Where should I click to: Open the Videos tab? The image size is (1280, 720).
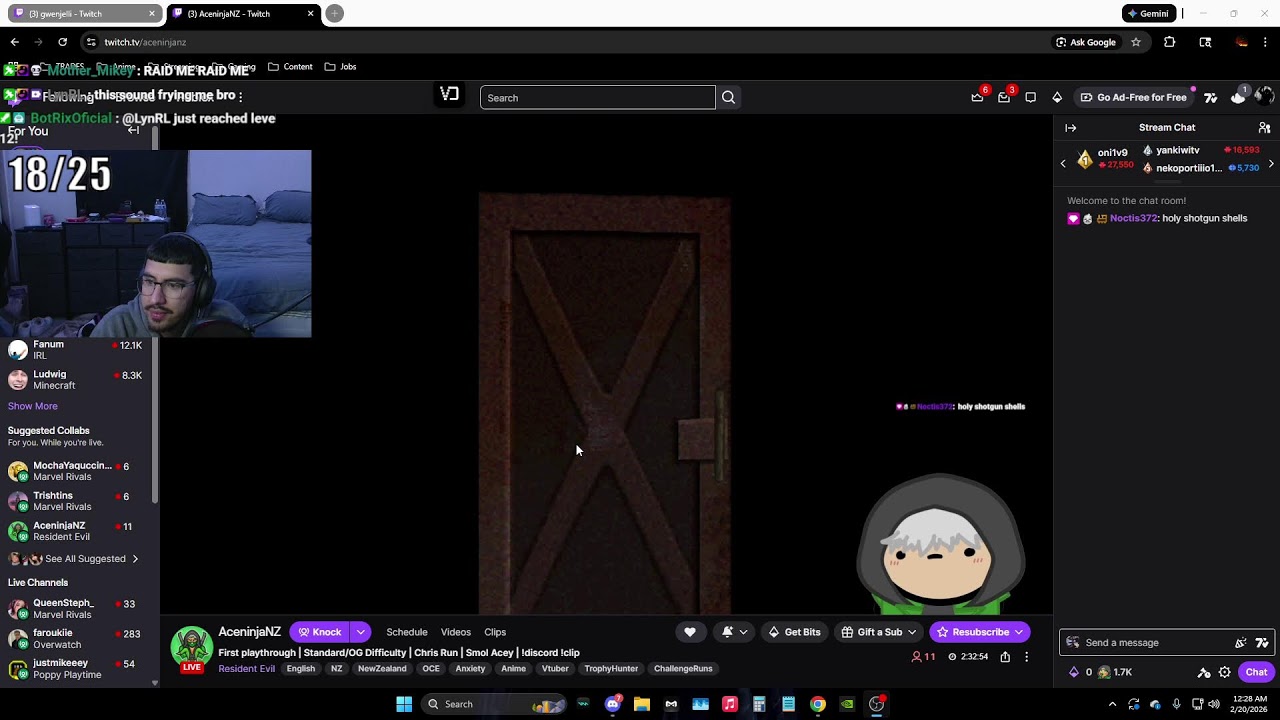(x=456, y=632)
